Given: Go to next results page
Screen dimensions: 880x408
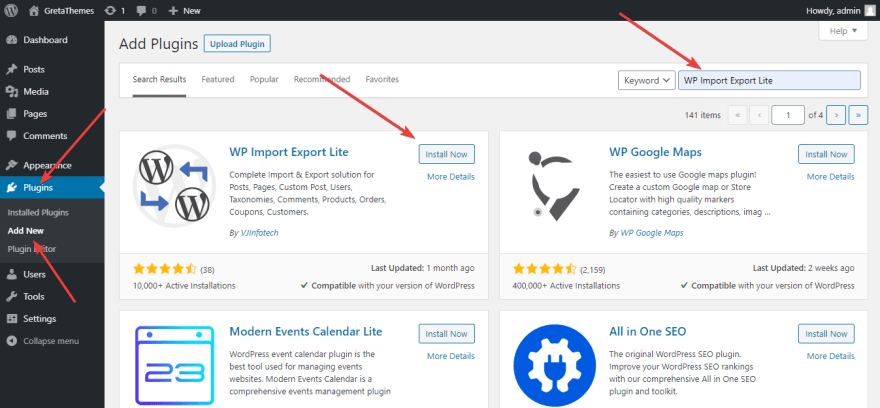Looking at the screenshot, I should pos(836,115).
